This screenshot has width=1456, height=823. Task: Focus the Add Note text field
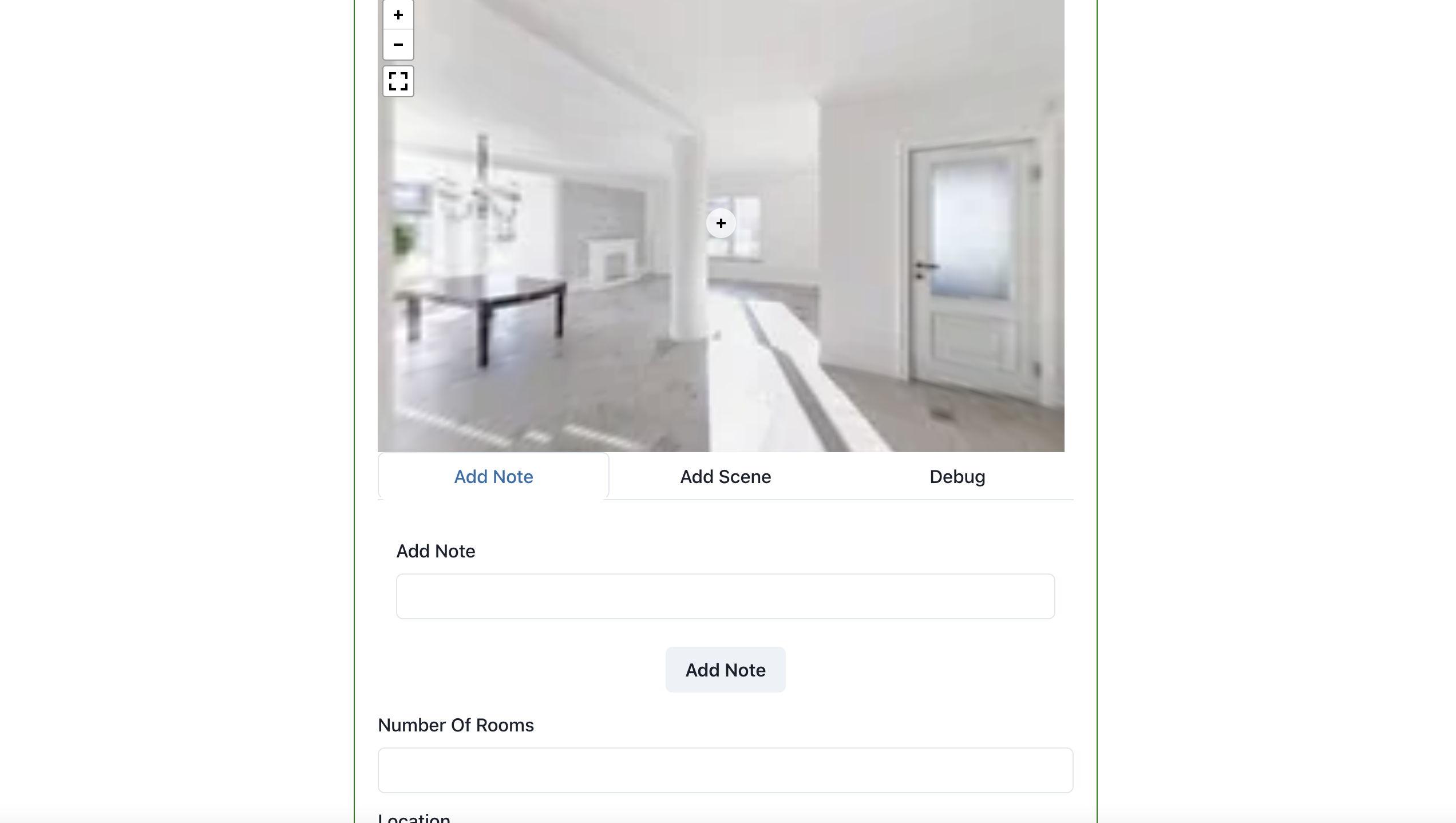[725, 596]
